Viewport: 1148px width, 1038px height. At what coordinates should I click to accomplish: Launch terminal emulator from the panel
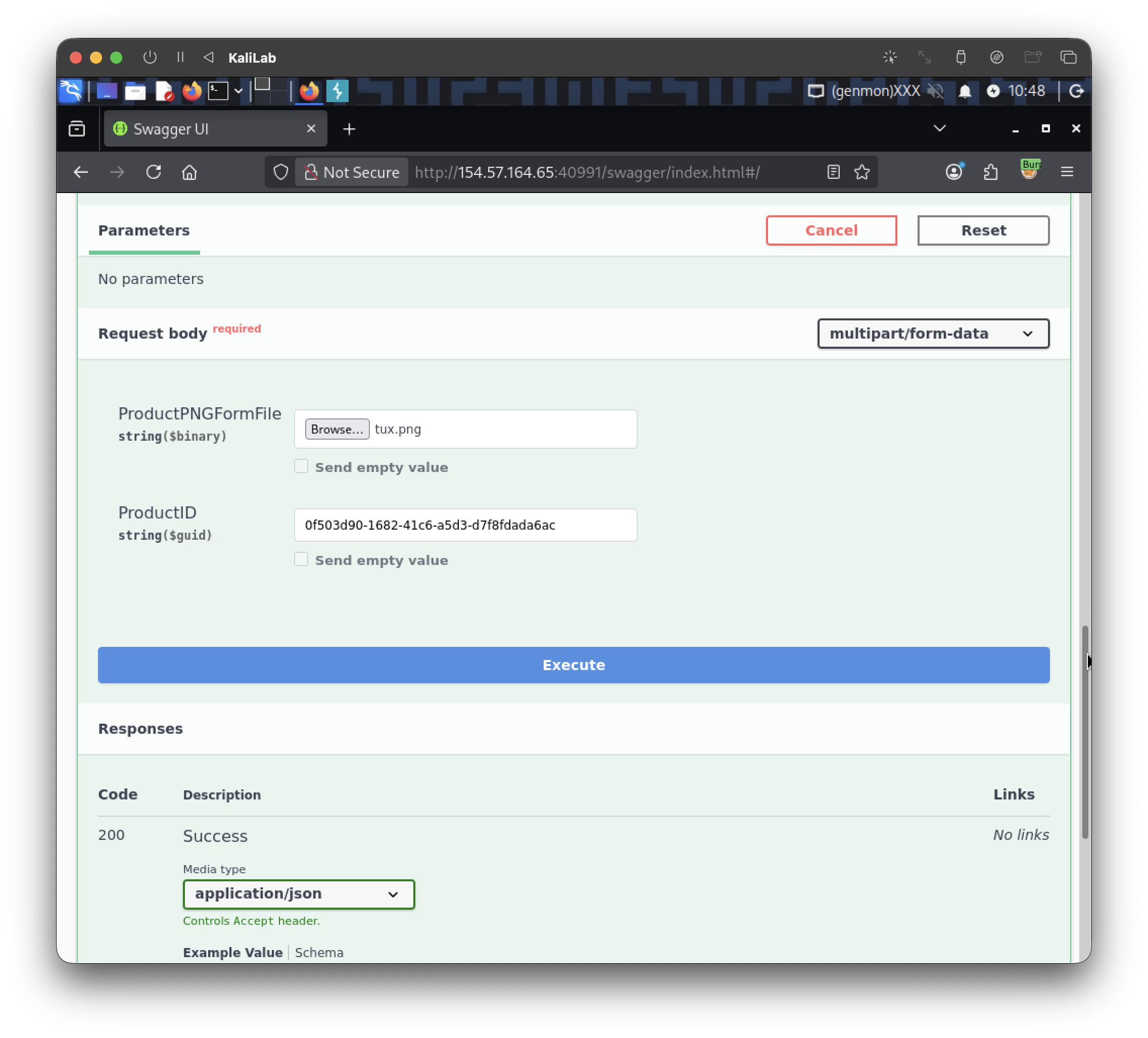[218, 91]
